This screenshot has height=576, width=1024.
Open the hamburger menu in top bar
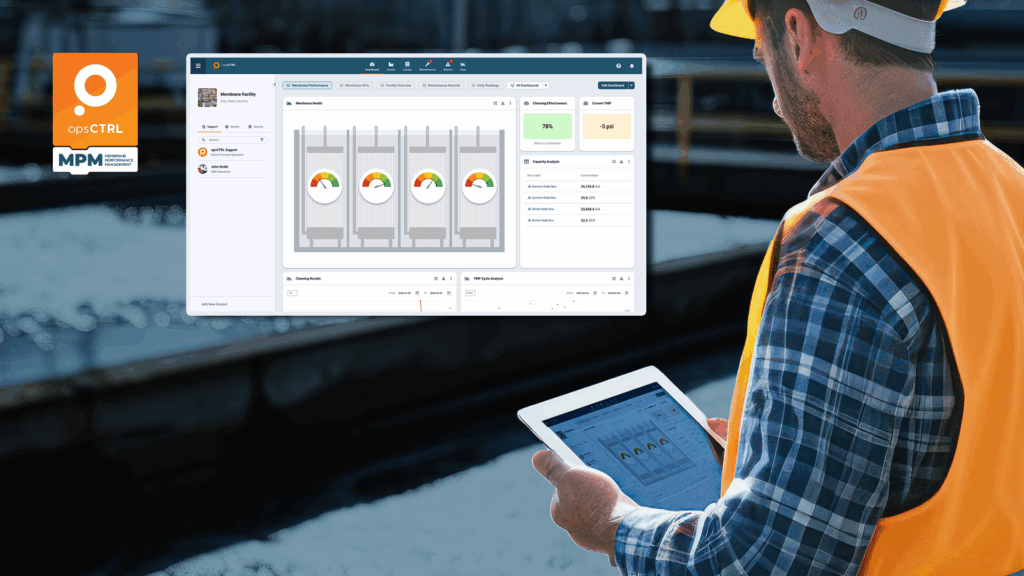[198, 66]
